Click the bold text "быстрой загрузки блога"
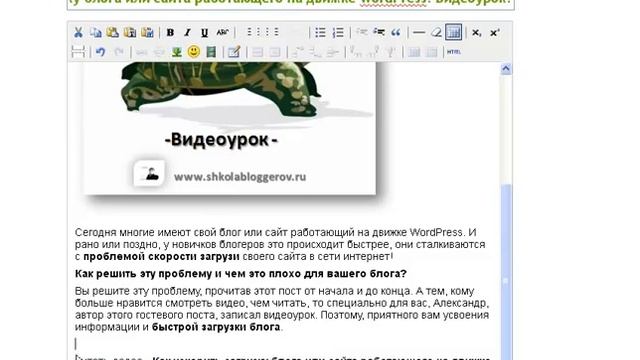Image resolution: width=640 pixels, height=360 pixels. pyautogui.click(x=216, y=327)
